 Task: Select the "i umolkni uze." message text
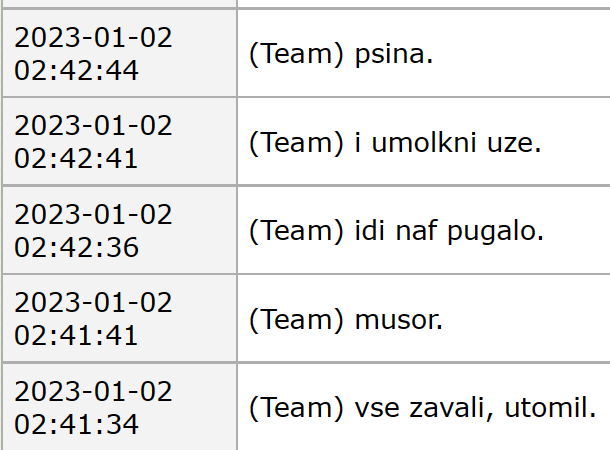[x=448, y=143]
